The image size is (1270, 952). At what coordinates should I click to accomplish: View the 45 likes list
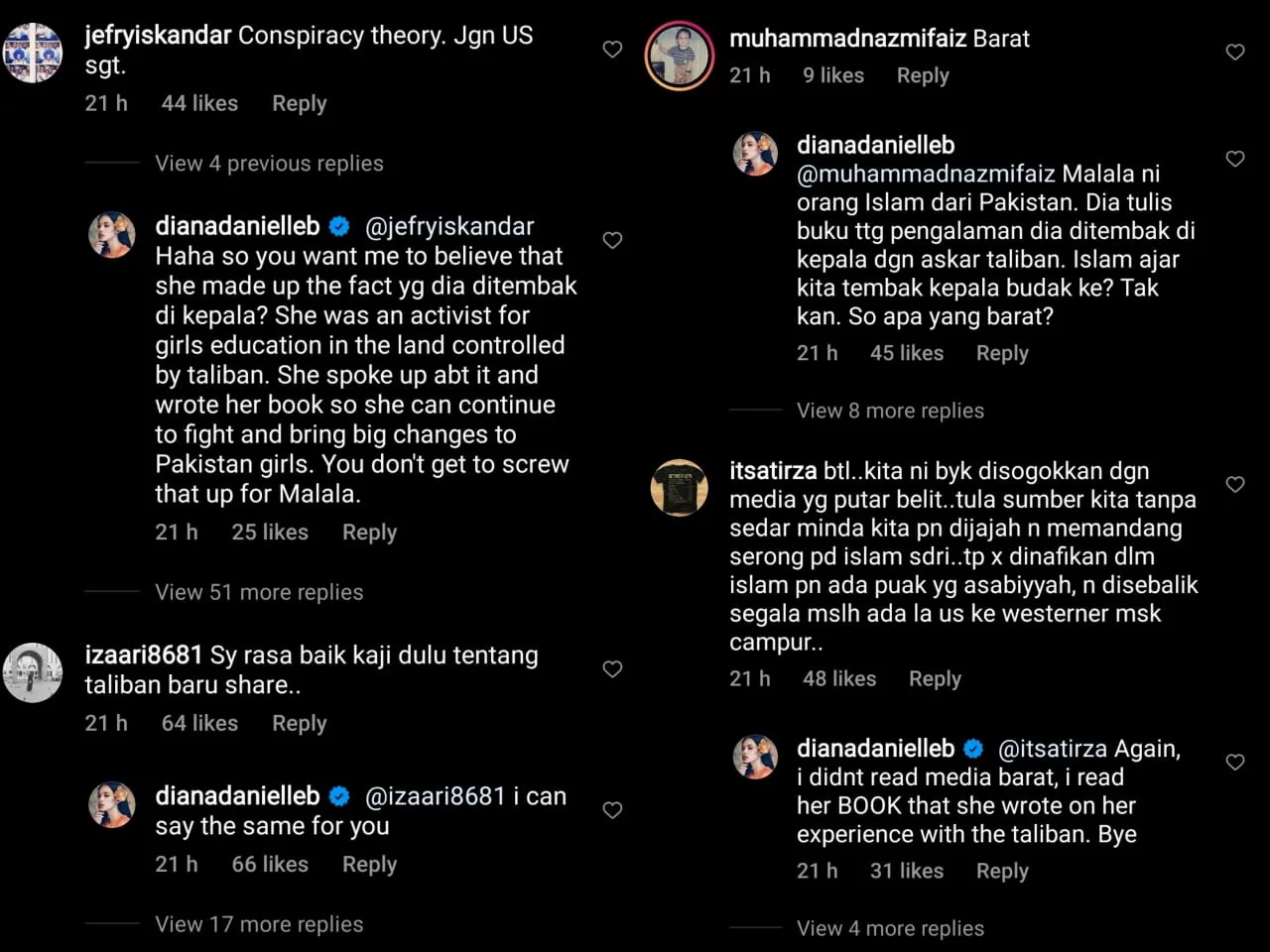tap(906, 353)
